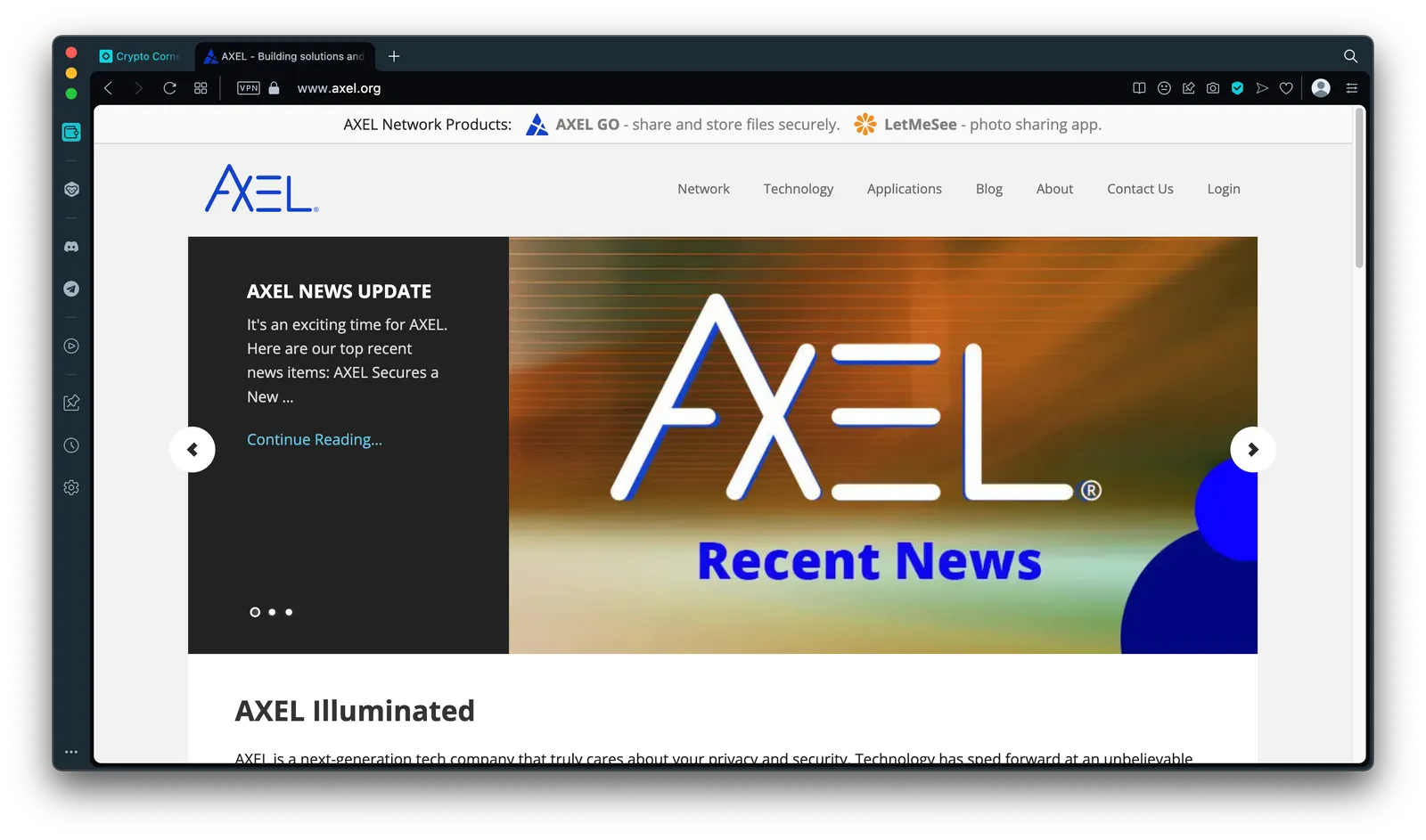Screen dimensions: 1426x840
Task: Click the emoji face icon in address bar
Action: (1164, 88)
